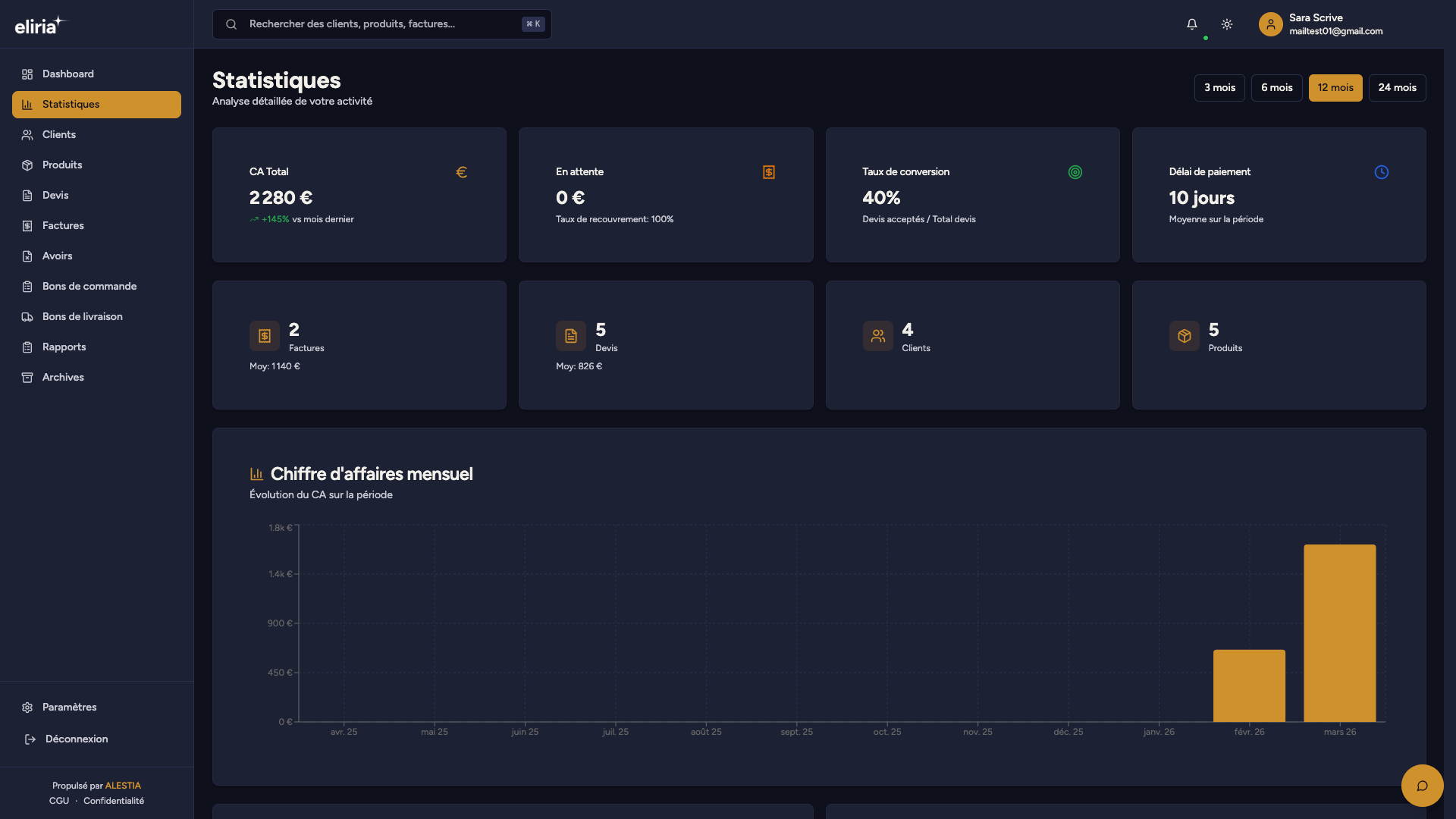
Task: Click the Produits box icon in stats card
Action: point(1184,336)
